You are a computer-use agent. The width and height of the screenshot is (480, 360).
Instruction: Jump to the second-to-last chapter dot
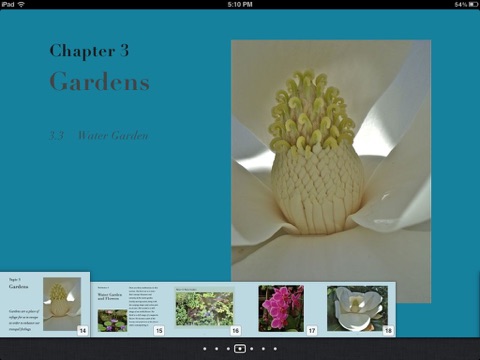coord(263,349)
